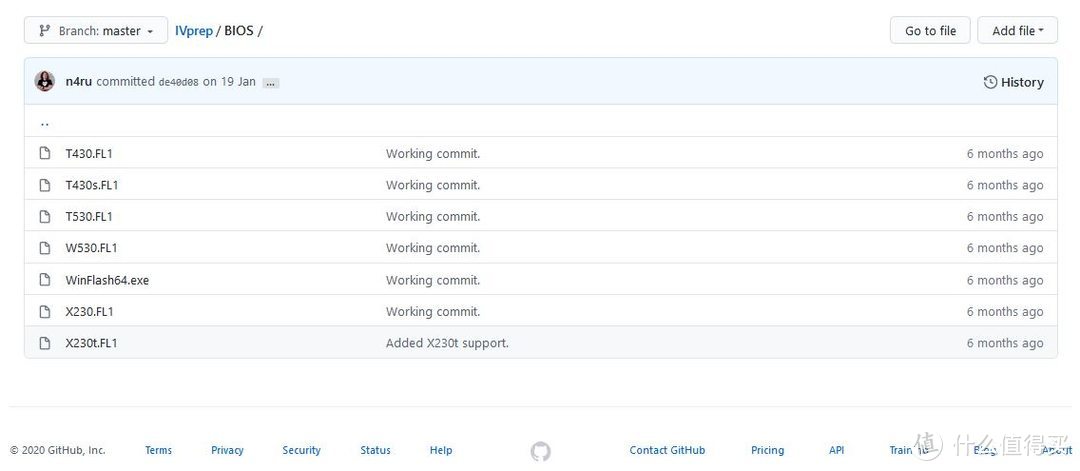
Task: Open the T430s.FL1 file
Action: (x=92, y=185)
